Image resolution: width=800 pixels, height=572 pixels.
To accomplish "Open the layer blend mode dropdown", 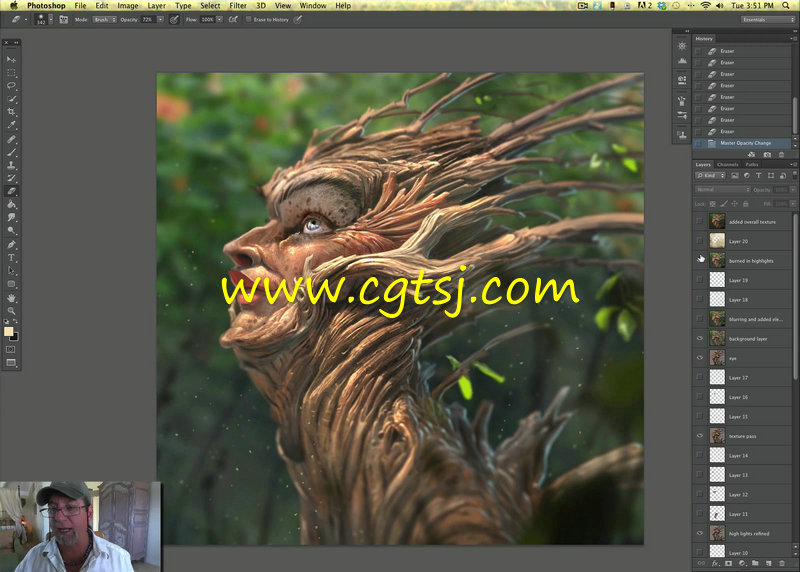I will tap(722, 189).
